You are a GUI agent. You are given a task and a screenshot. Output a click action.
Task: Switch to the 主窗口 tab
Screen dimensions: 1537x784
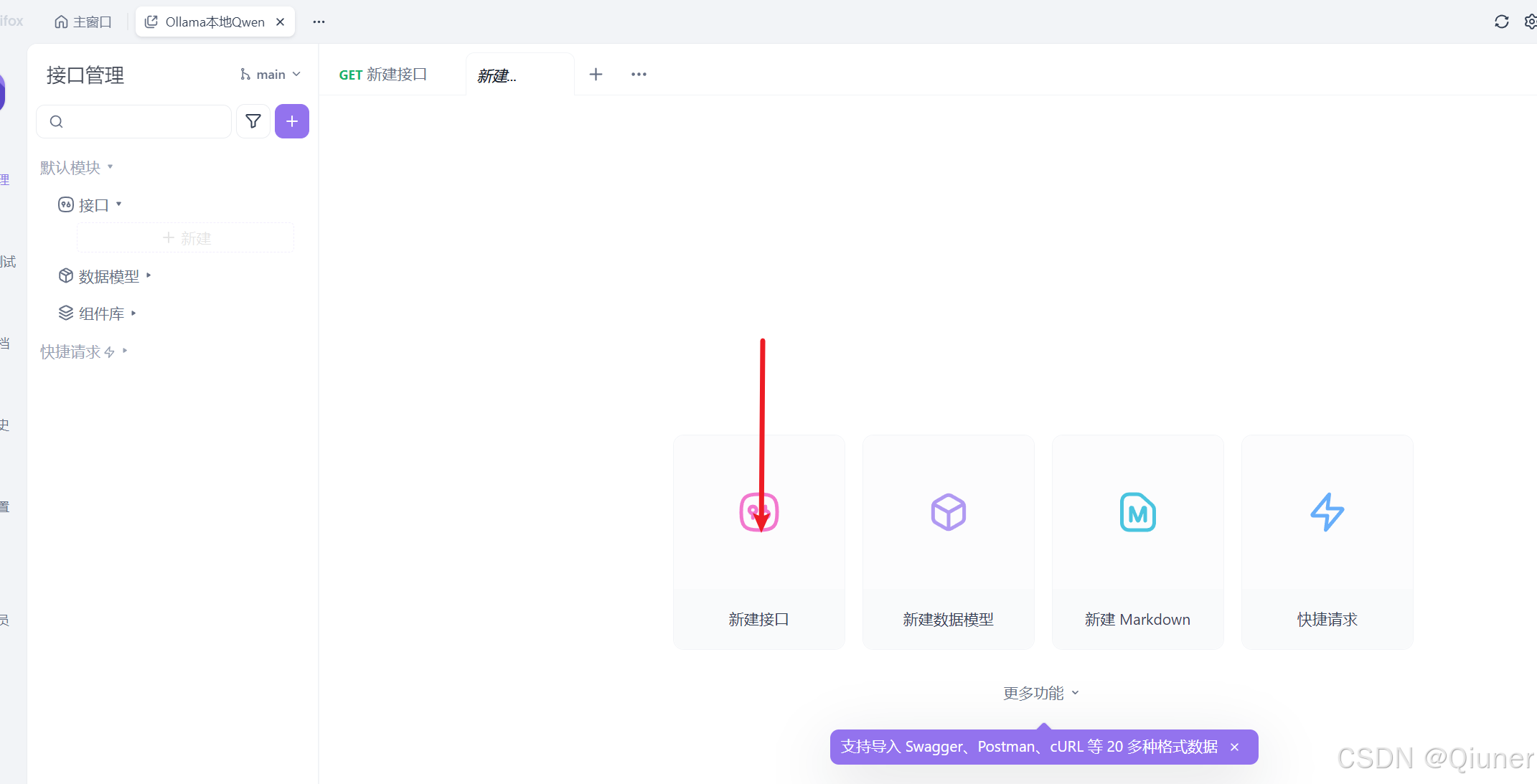click(x=83, y=22)
